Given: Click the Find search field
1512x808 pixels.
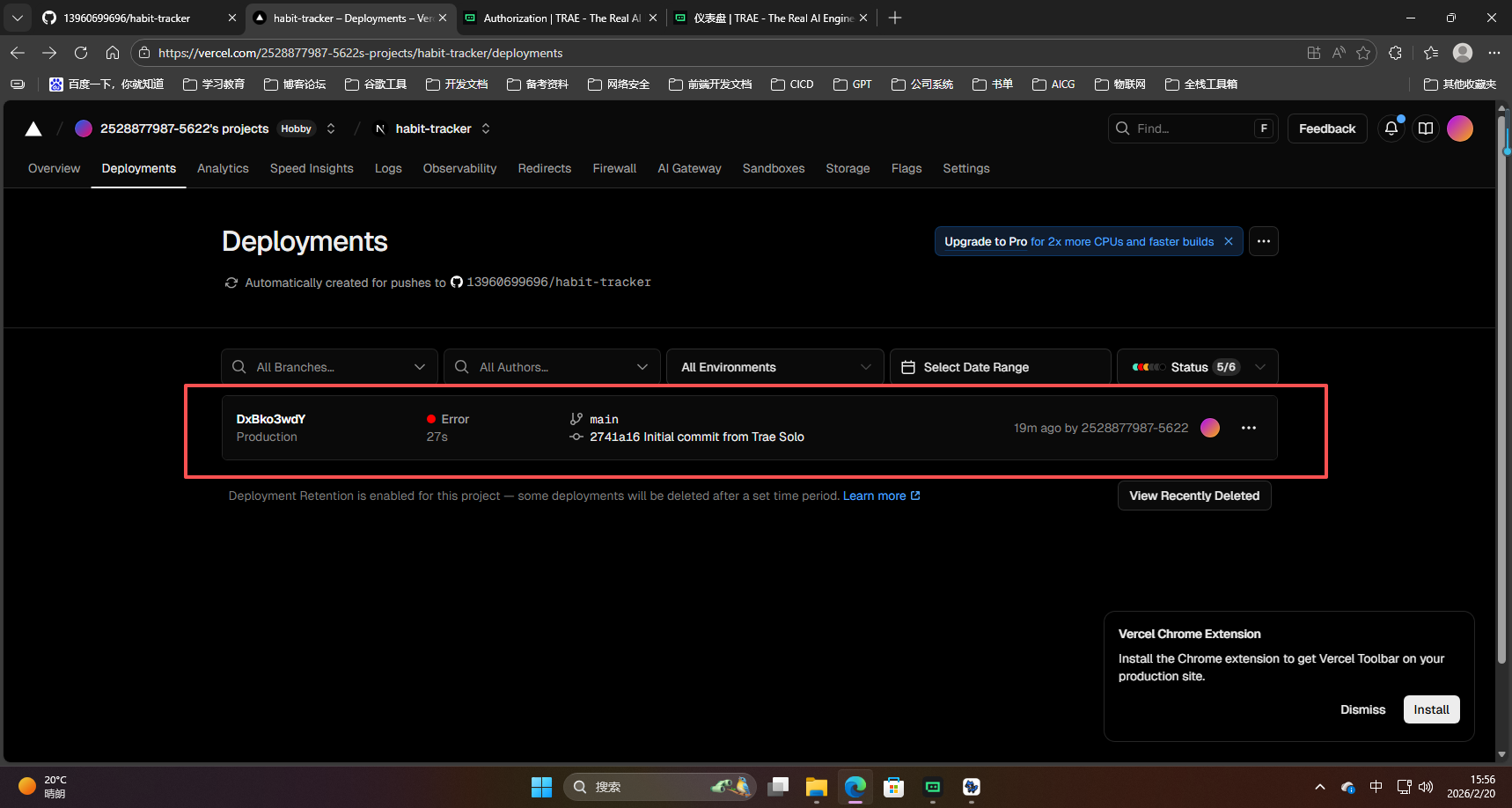Looking at the screenshot, I should point(1192,129).
